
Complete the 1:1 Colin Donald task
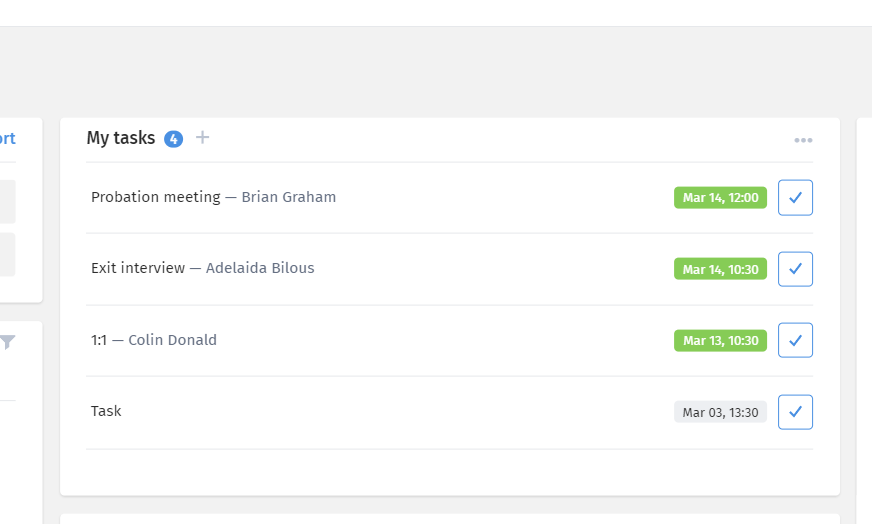[x=795, y=340]
